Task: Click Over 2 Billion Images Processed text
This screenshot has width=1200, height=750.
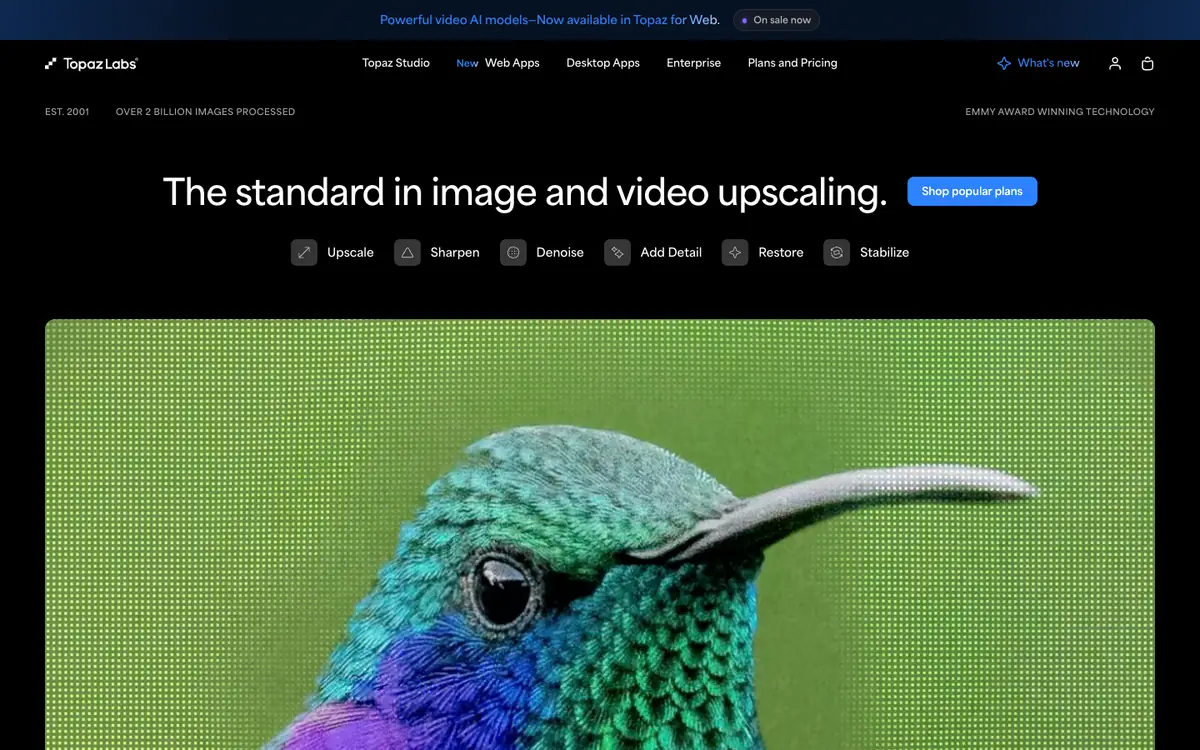Action: (205, 112)
